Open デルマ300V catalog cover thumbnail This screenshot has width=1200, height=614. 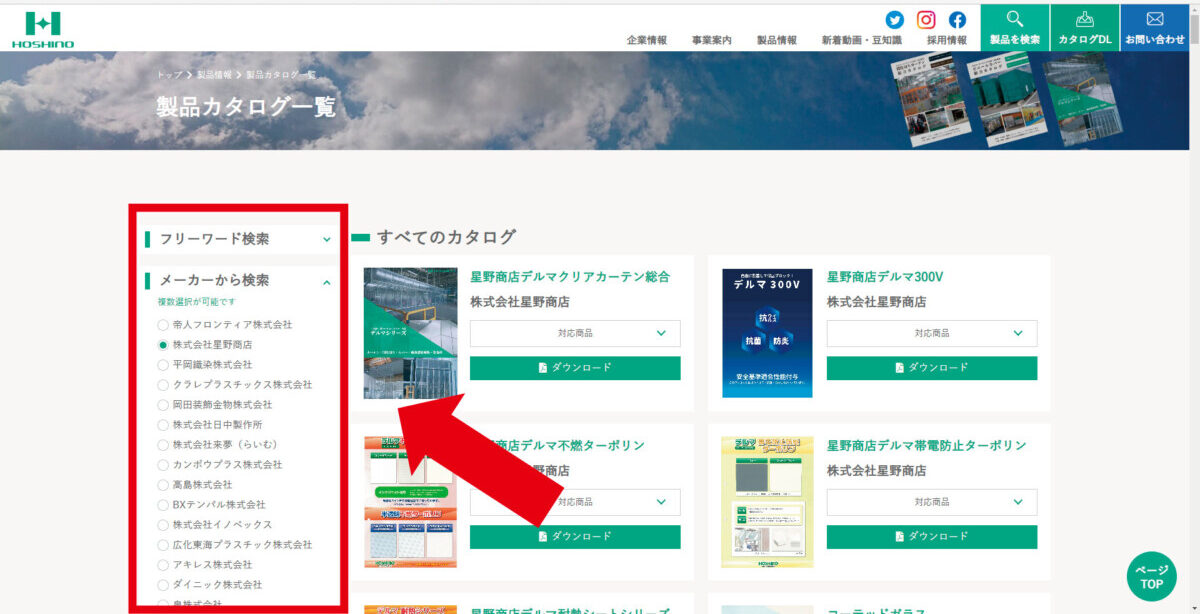(767, 333)
